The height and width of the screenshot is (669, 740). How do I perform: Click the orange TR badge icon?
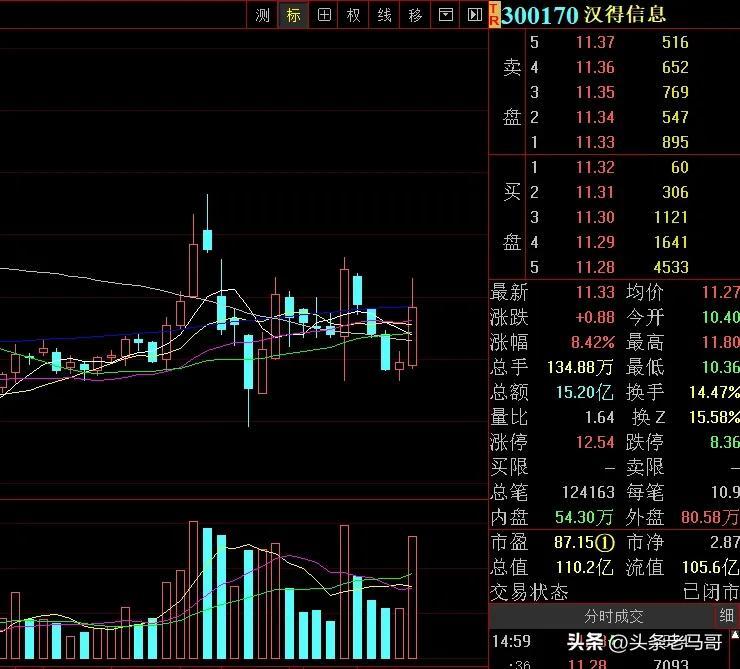494,15
